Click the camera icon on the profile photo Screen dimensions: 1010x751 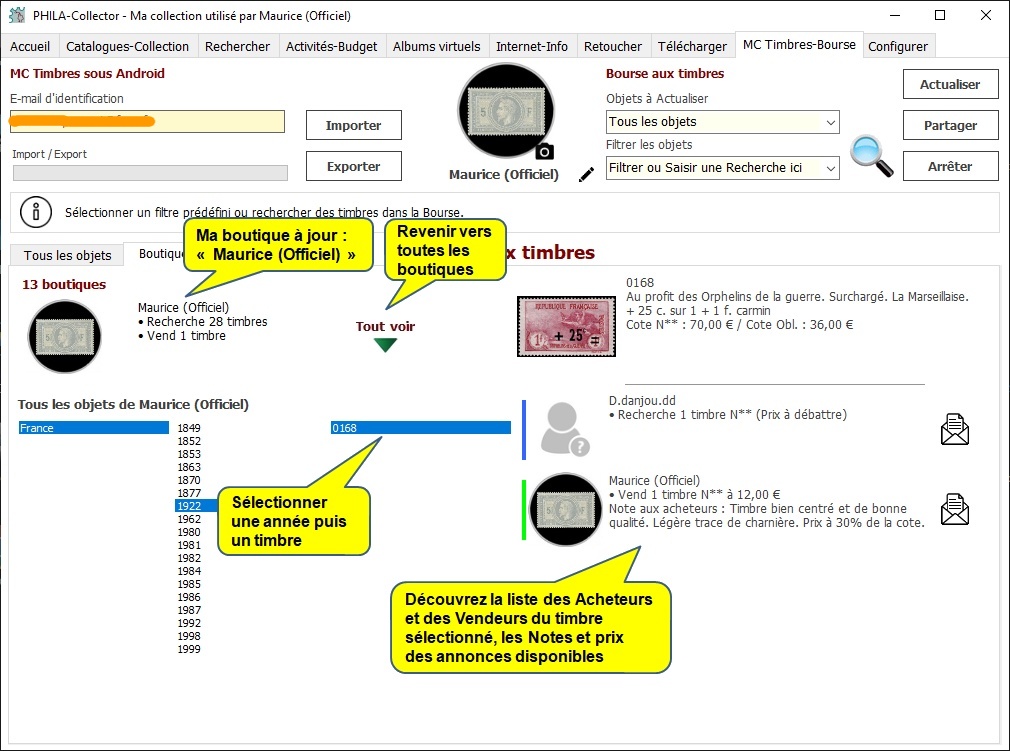[x=545, y=152]
